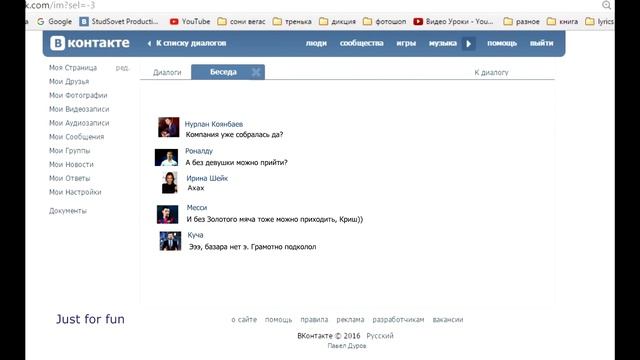Open Месси's profile name link

(x=197, y=208)
